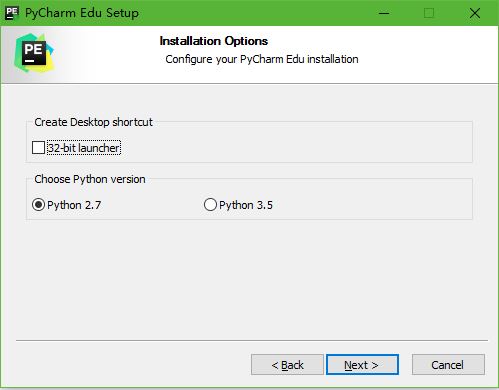This screenshot has height=390, width=499.
Task: Click the PE icon in the title bar
Action: coord(12,13)
